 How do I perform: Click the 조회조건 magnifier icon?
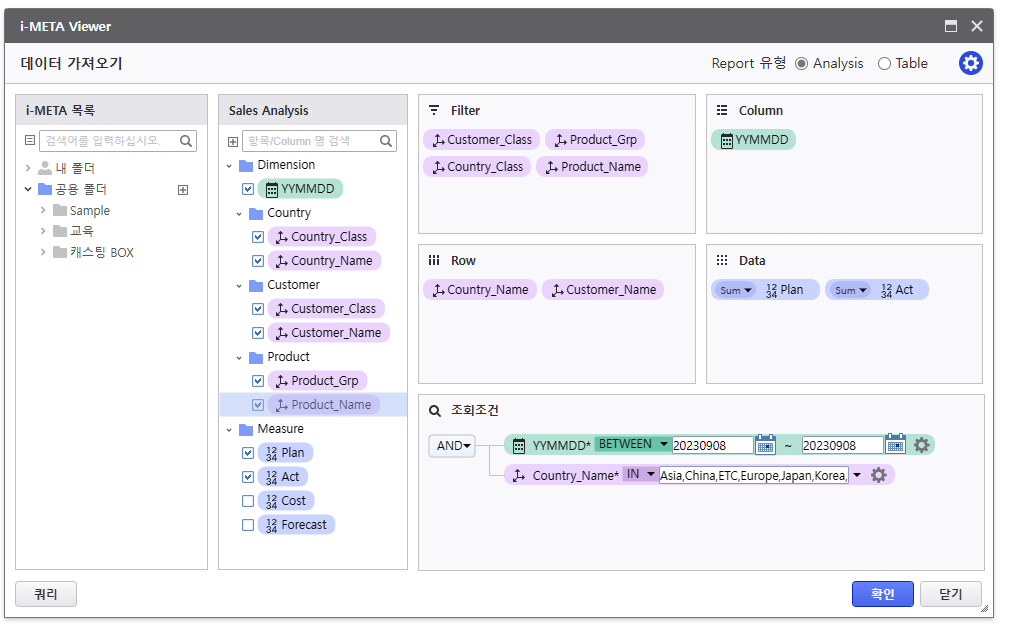point(435,411)
